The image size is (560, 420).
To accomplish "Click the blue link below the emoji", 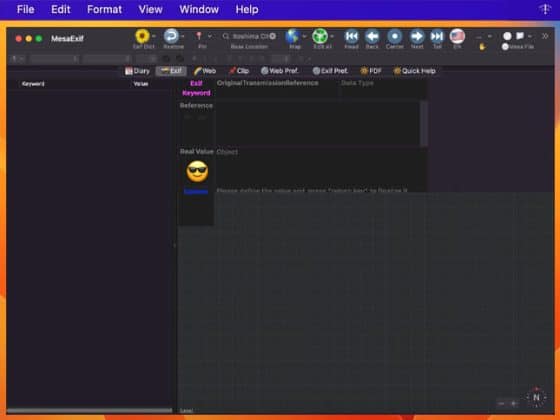I will 196,192.
